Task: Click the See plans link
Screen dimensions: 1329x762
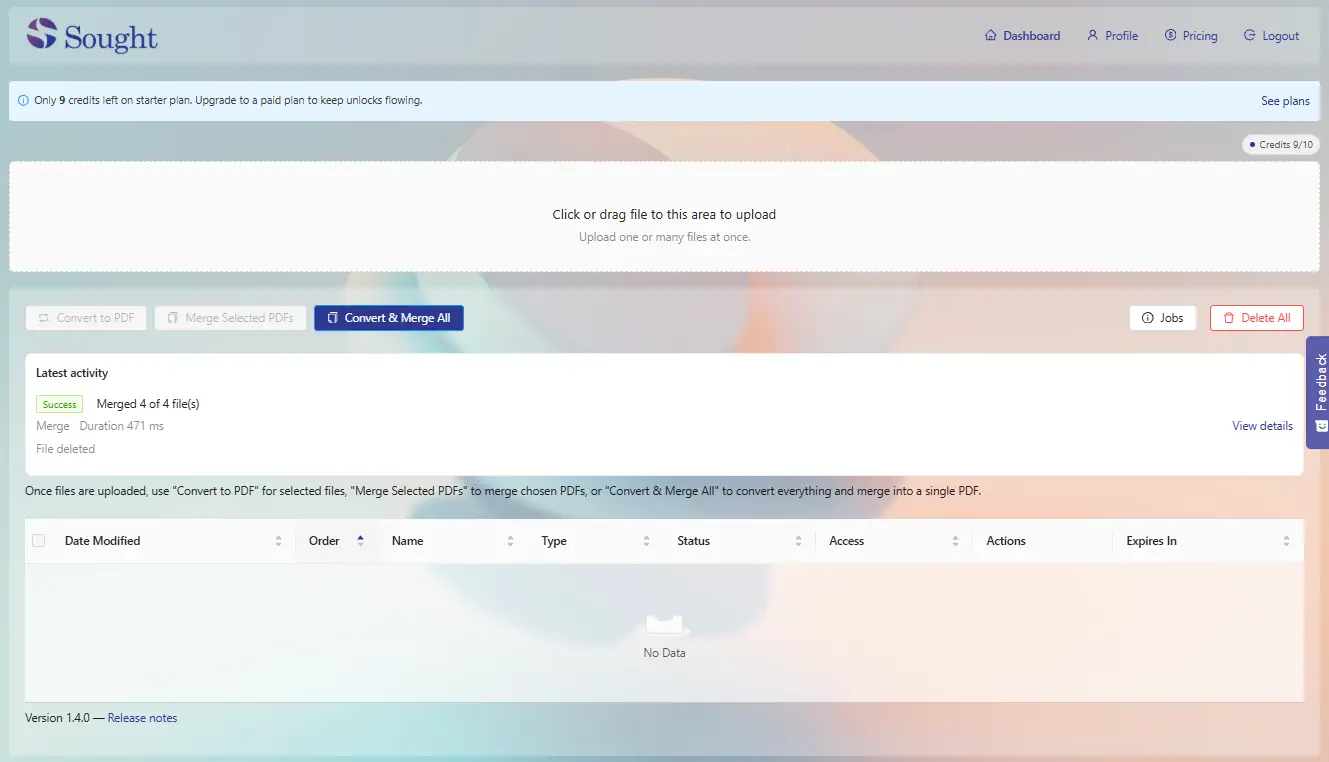Action: (1285, 101)
